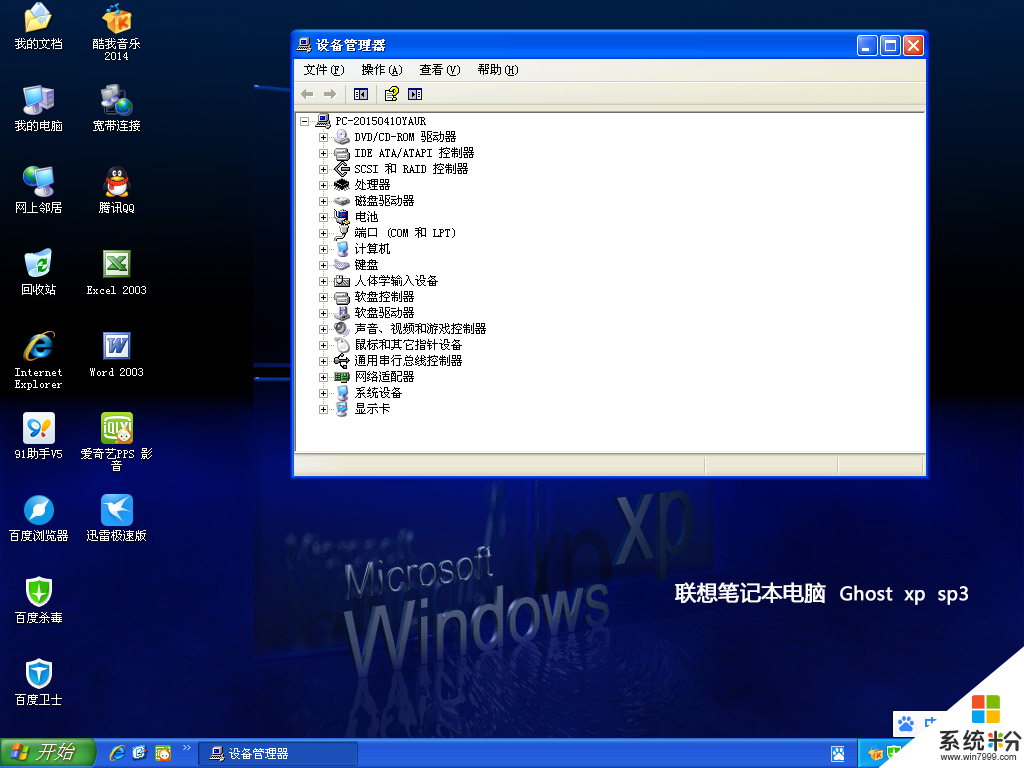
Task: Collapse the PC-20150410YAUR root node
Action: (x=305, y=121)
